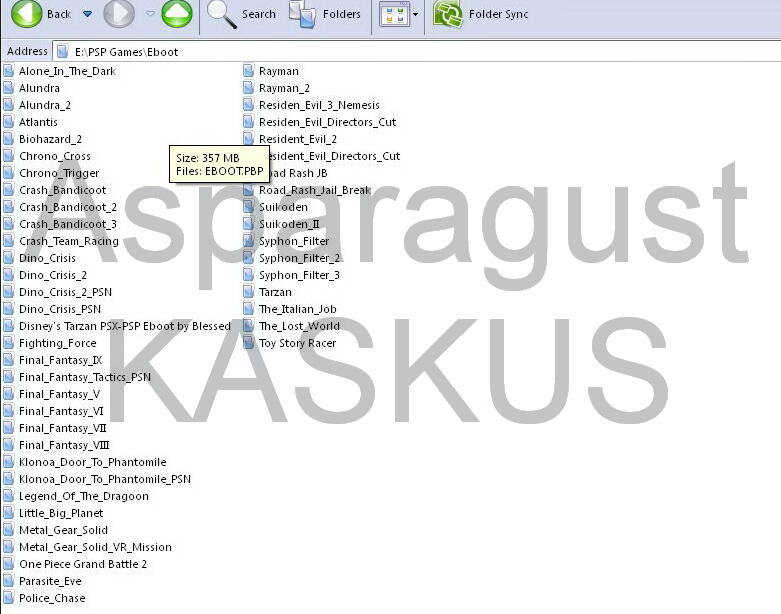Select the Chrono_Cross folder icon
Screen dimensions: 781x614
[x=8, y=156]
